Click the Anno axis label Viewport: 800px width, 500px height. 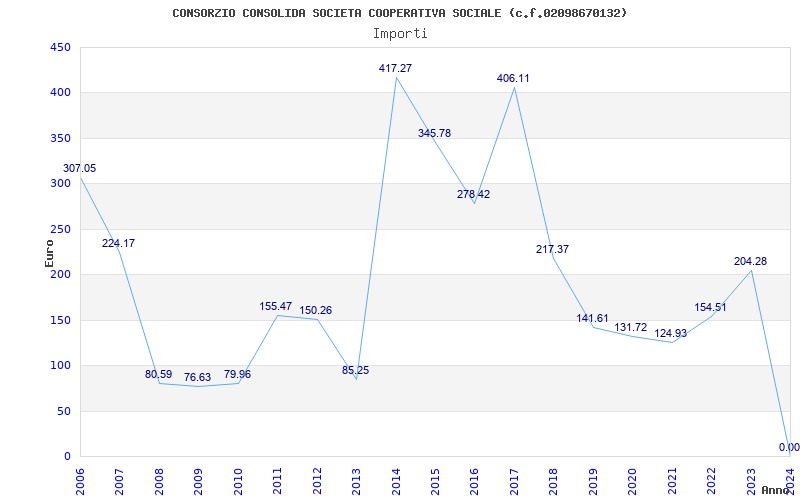[x=776, y=490]
